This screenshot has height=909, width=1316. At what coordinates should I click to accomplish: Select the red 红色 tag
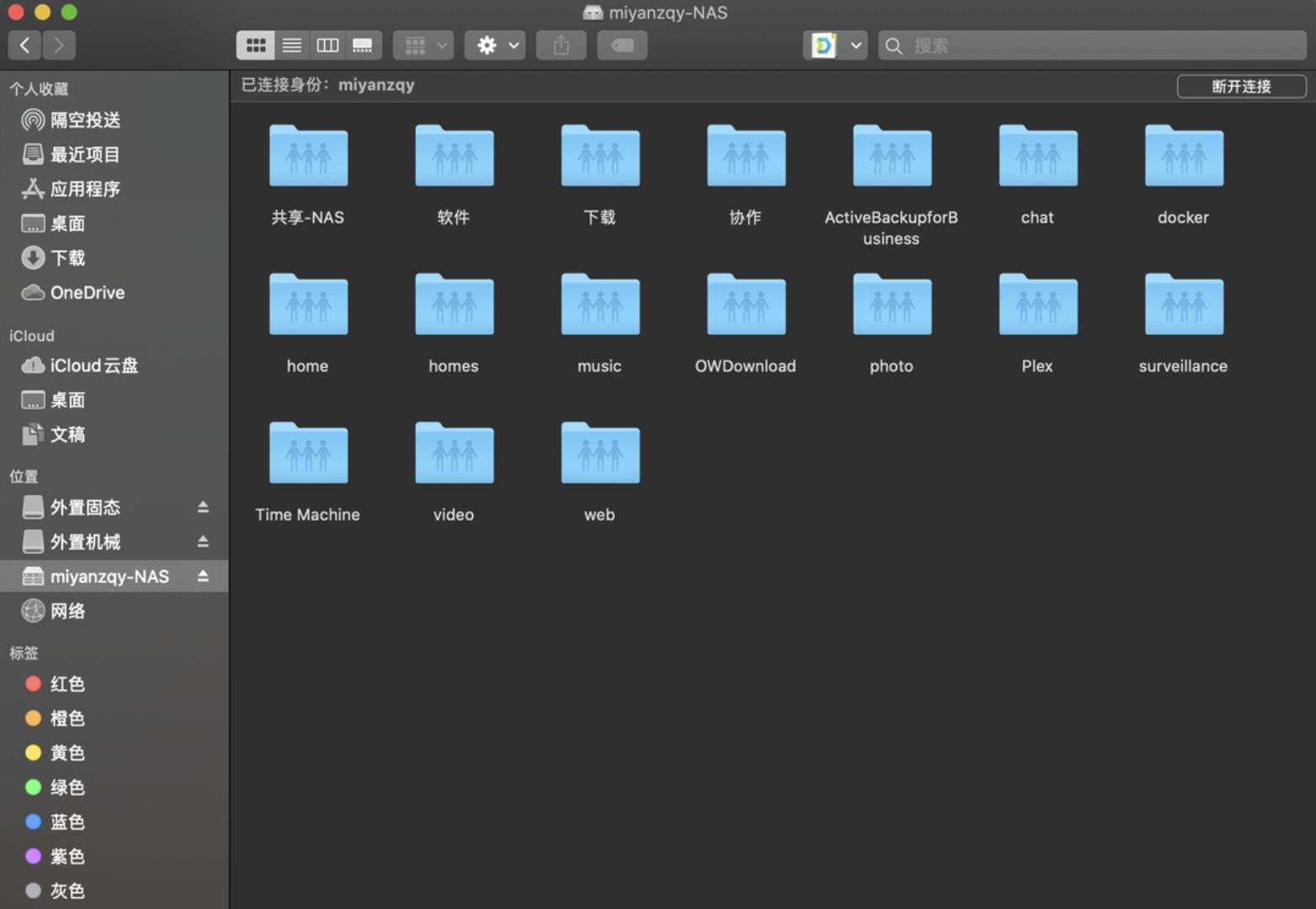[x=66, y=684]
